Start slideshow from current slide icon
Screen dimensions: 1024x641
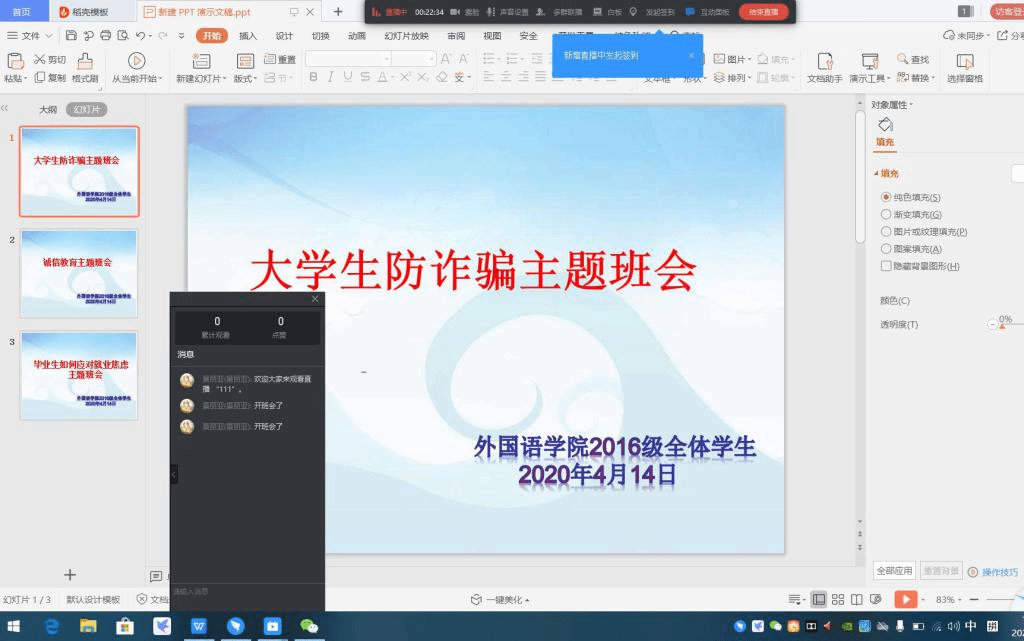click(x=136, y=62)
